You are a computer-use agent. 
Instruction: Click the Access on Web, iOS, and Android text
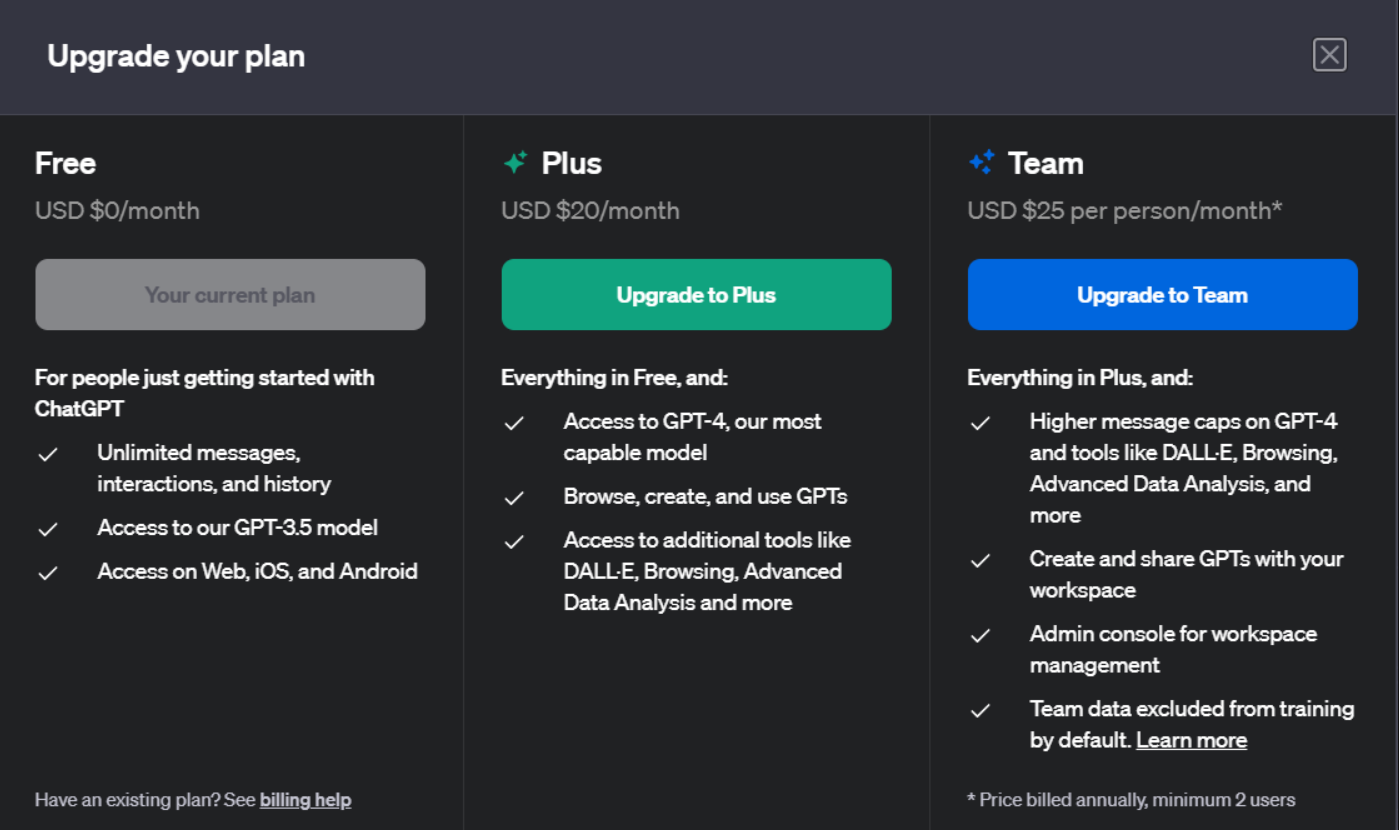pos(258,571)
